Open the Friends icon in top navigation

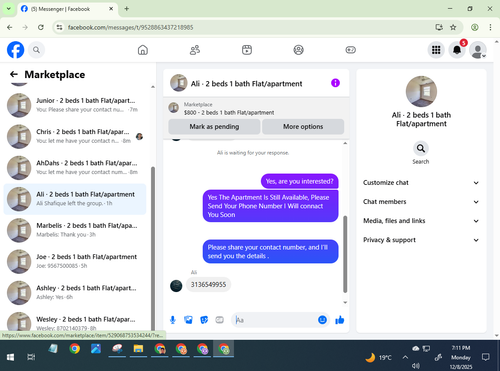195,50
